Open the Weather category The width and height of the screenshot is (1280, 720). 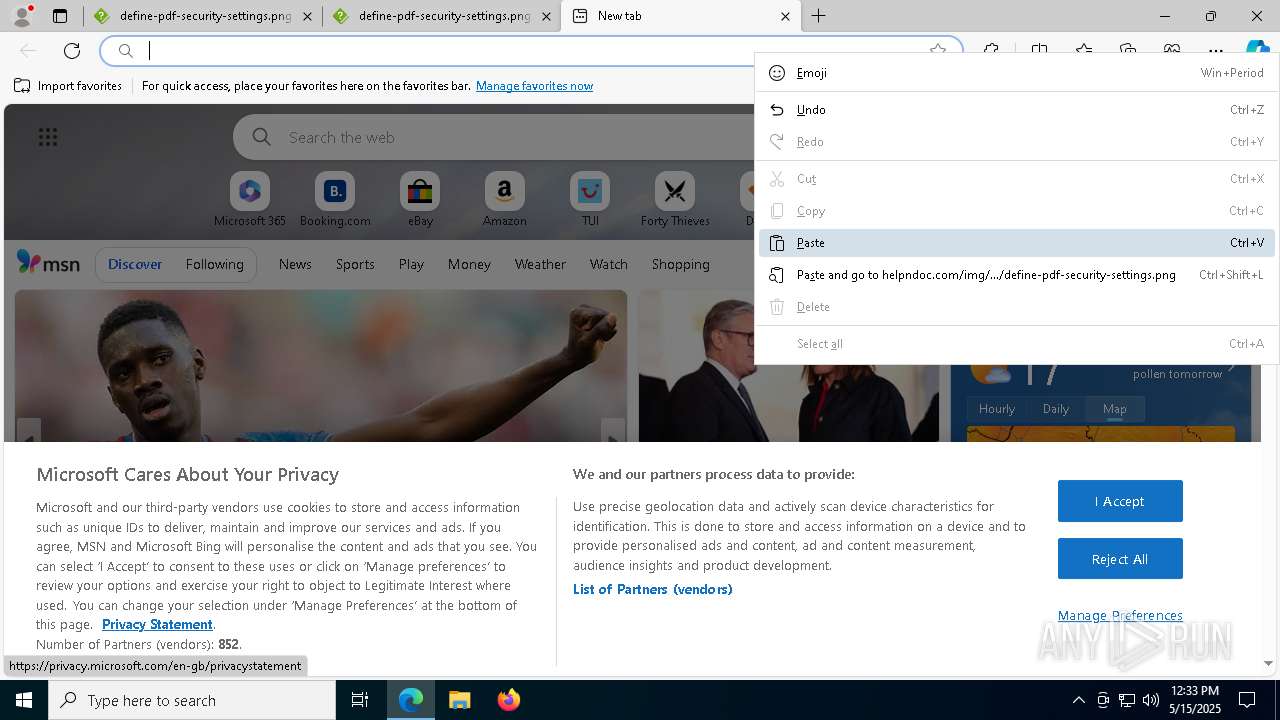coord(540,264)
